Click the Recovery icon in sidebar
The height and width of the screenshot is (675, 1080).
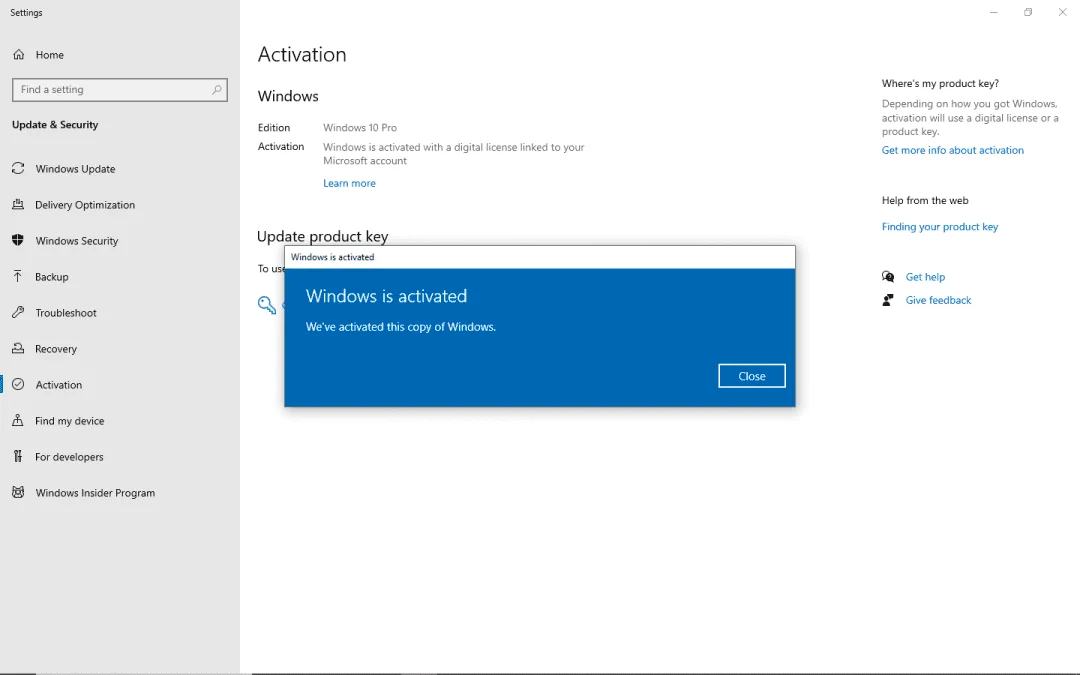(19, 349)
